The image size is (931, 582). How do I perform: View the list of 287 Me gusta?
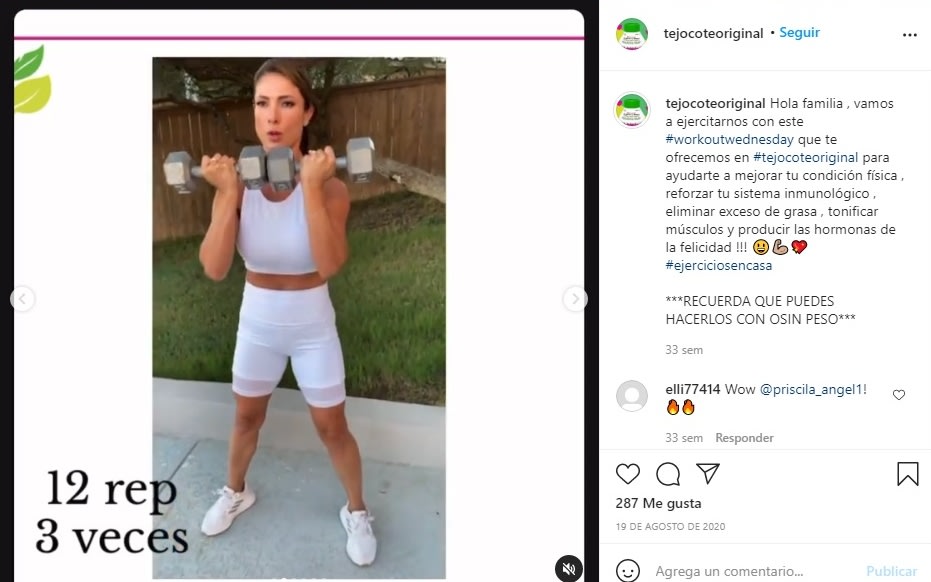pos(658,503)
